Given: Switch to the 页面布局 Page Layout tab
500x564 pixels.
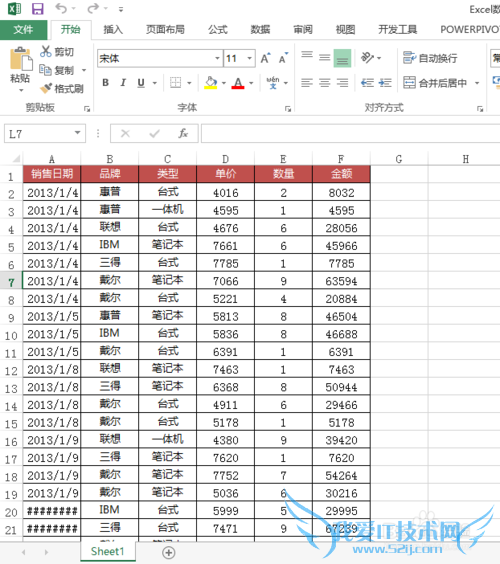Looking at the screenshot, I should [165, 29].
